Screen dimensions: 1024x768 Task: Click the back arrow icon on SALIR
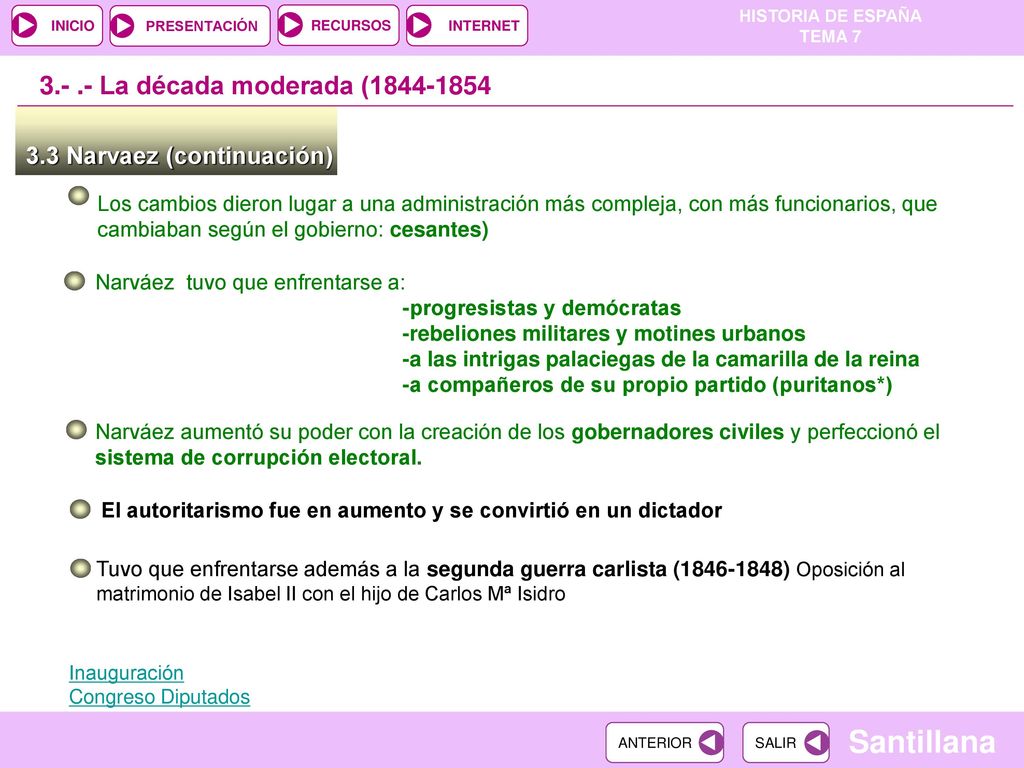pyautogui.click(x=816, y=743)
